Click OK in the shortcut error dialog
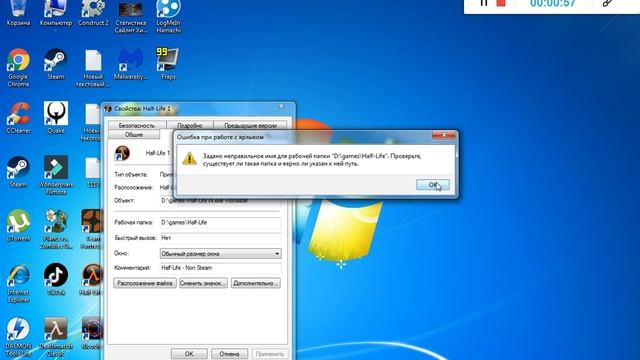Screen dimensions: 640x360 (433, 185)
